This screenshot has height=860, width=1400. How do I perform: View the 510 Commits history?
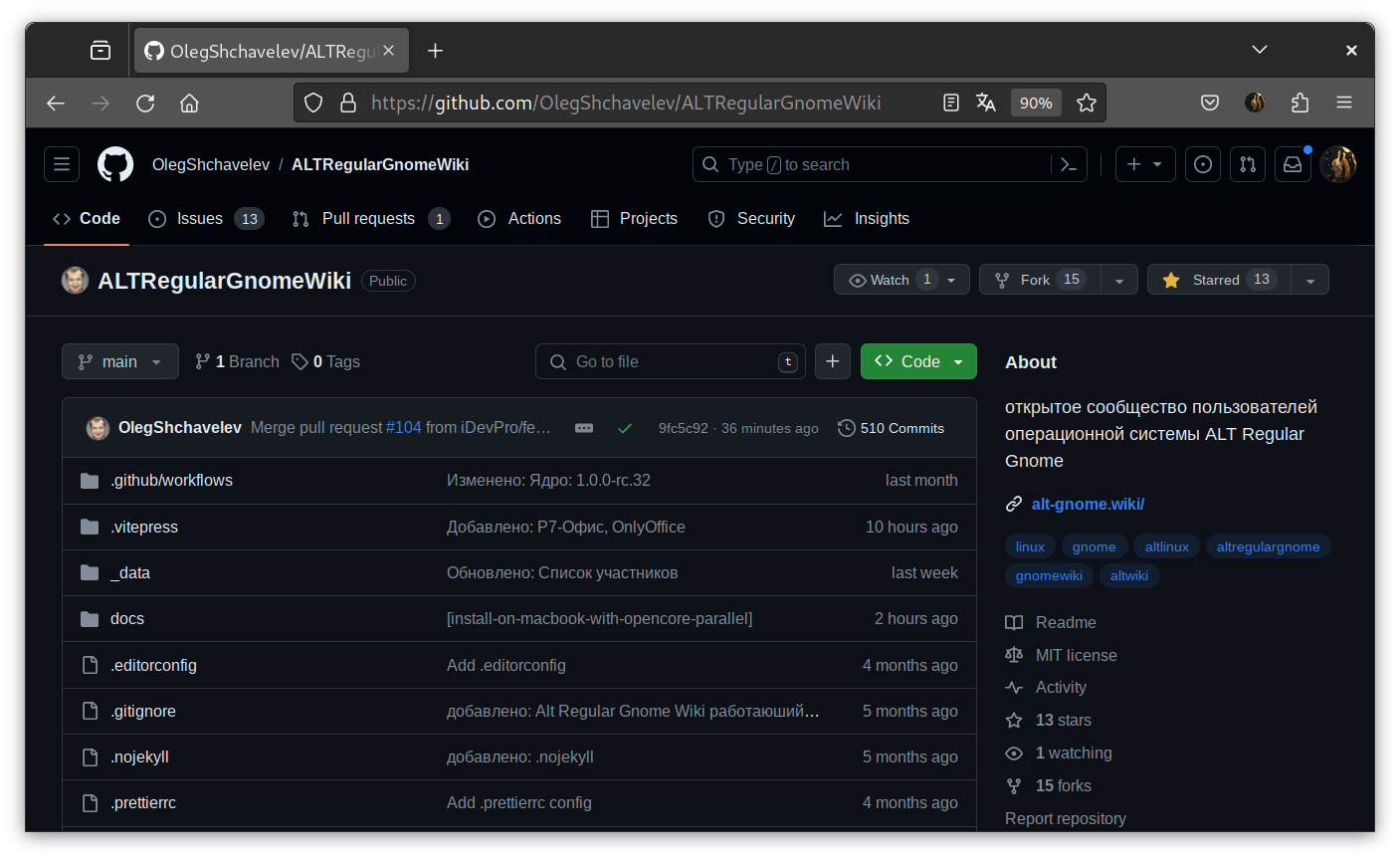tap(891, 428)
